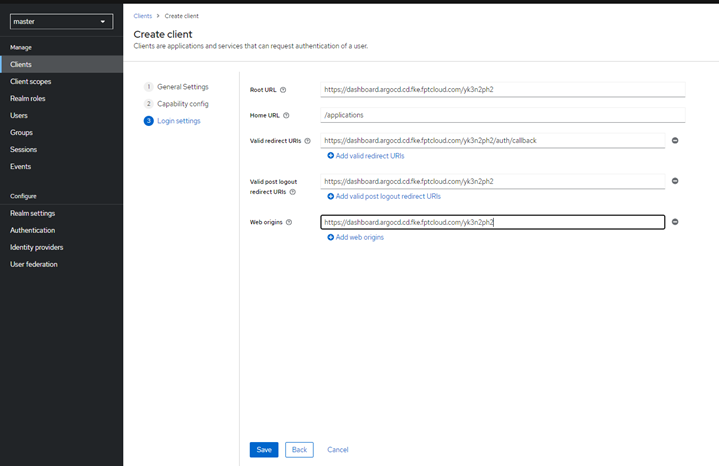Go to Capability config step
719x466 pixels.
[x=182, y=104]
